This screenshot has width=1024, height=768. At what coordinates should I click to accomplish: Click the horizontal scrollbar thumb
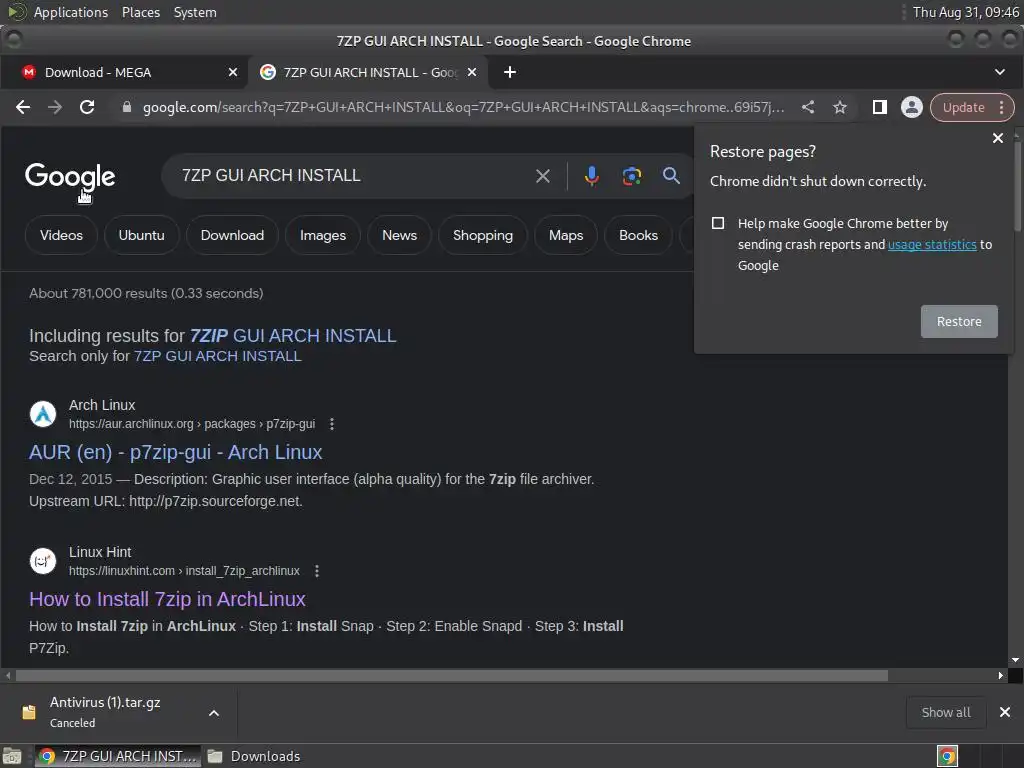pos(451,675)
